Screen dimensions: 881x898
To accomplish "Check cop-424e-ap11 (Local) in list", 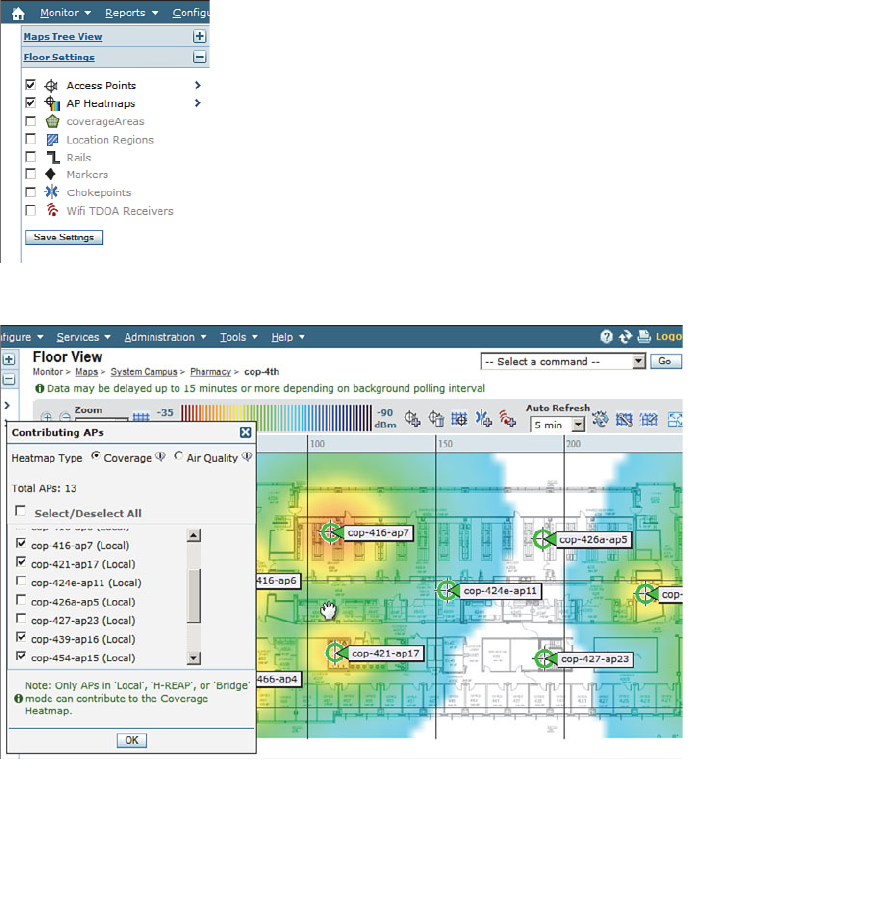I will click(x=21, y=581).
